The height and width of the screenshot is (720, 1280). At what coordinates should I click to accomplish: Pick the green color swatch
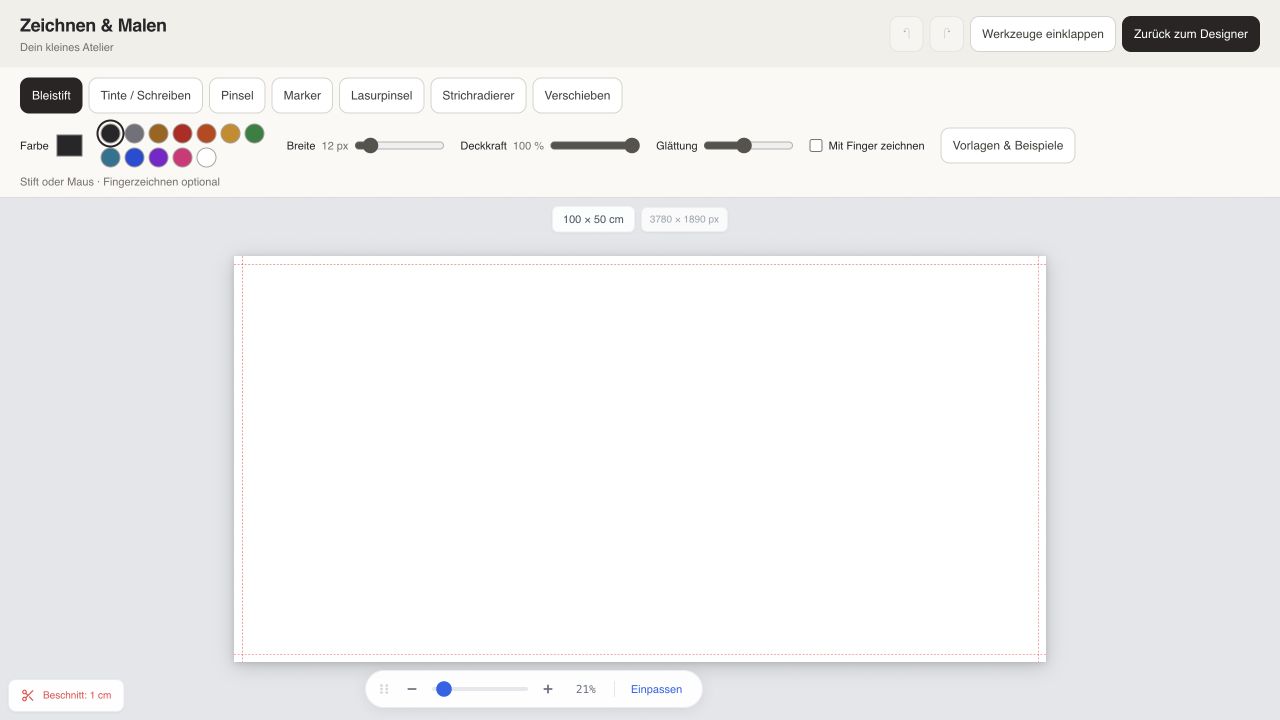254,133
